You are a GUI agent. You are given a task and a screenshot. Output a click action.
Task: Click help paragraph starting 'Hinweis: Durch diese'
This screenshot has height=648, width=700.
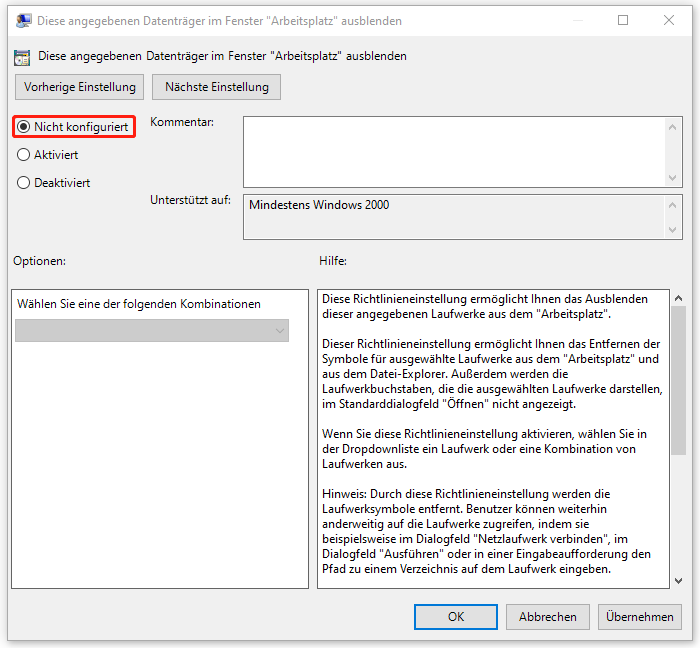pos(486,532)
